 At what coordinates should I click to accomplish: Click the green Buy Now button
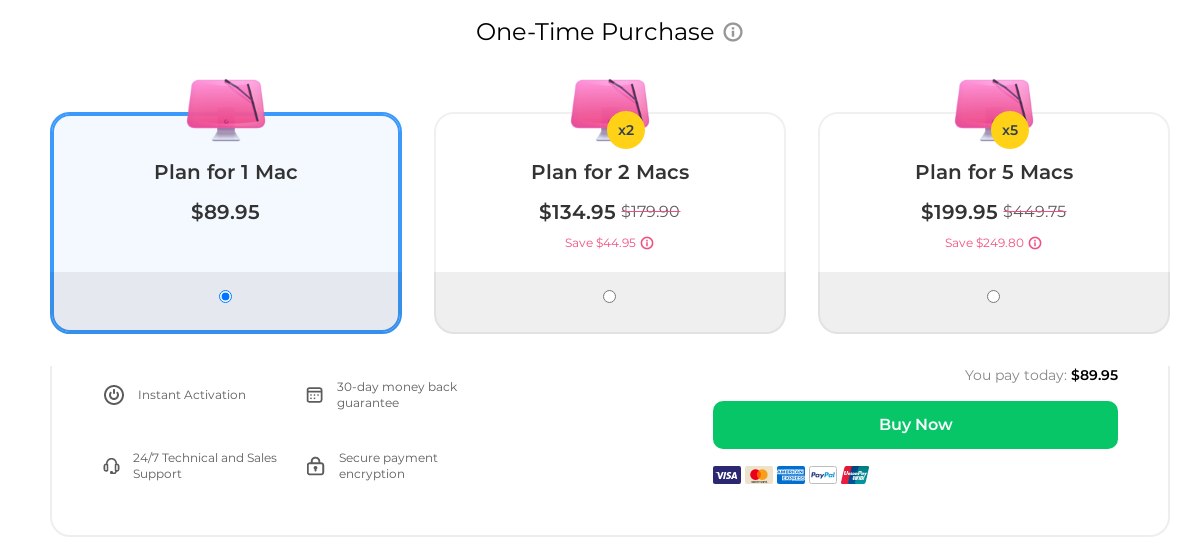pyautogui.click(x=915, y=425)
